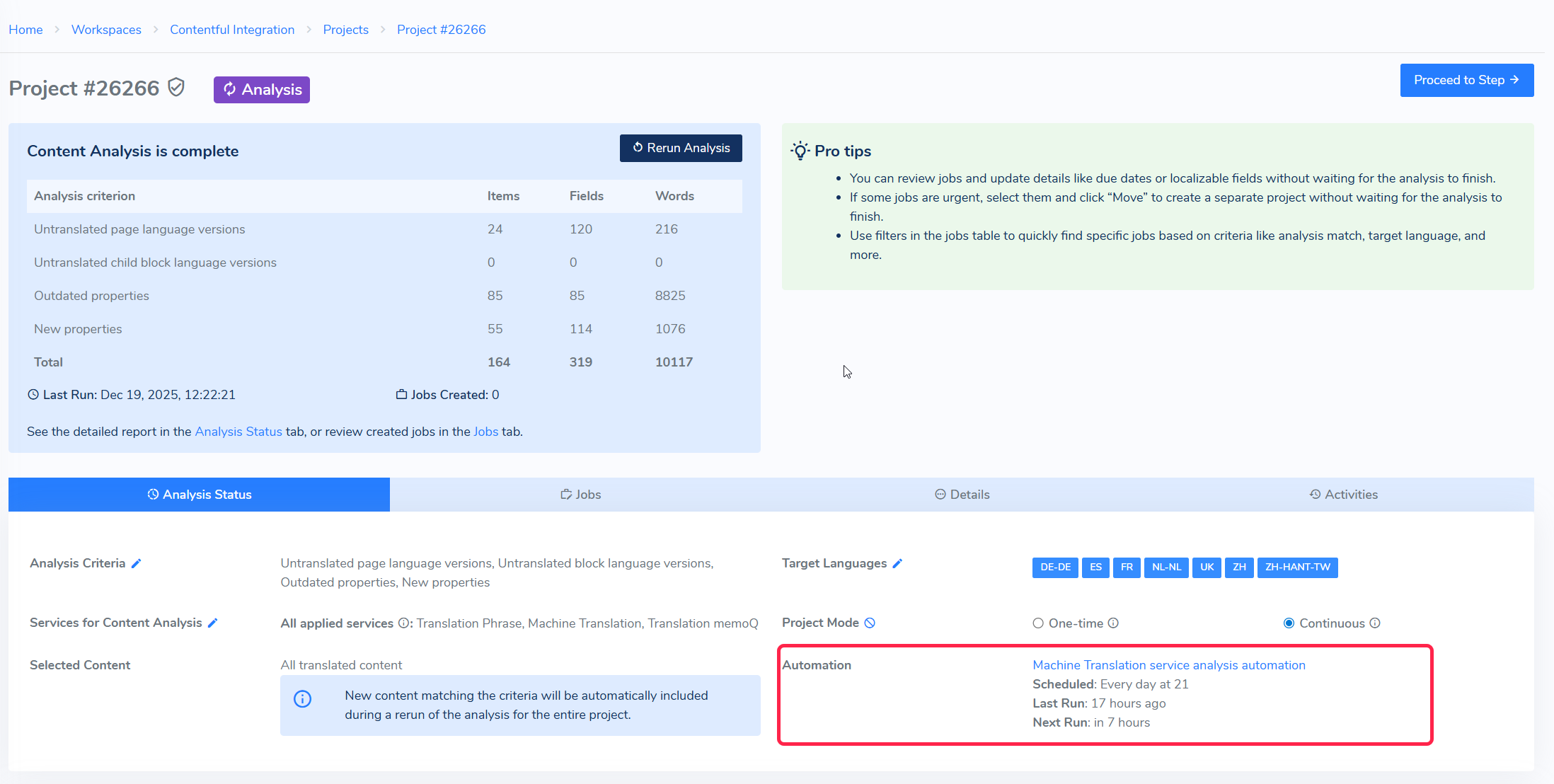This screenshot has height=784, width=1554.
Task: Open the Activities tab
Action: [1343, 495]
